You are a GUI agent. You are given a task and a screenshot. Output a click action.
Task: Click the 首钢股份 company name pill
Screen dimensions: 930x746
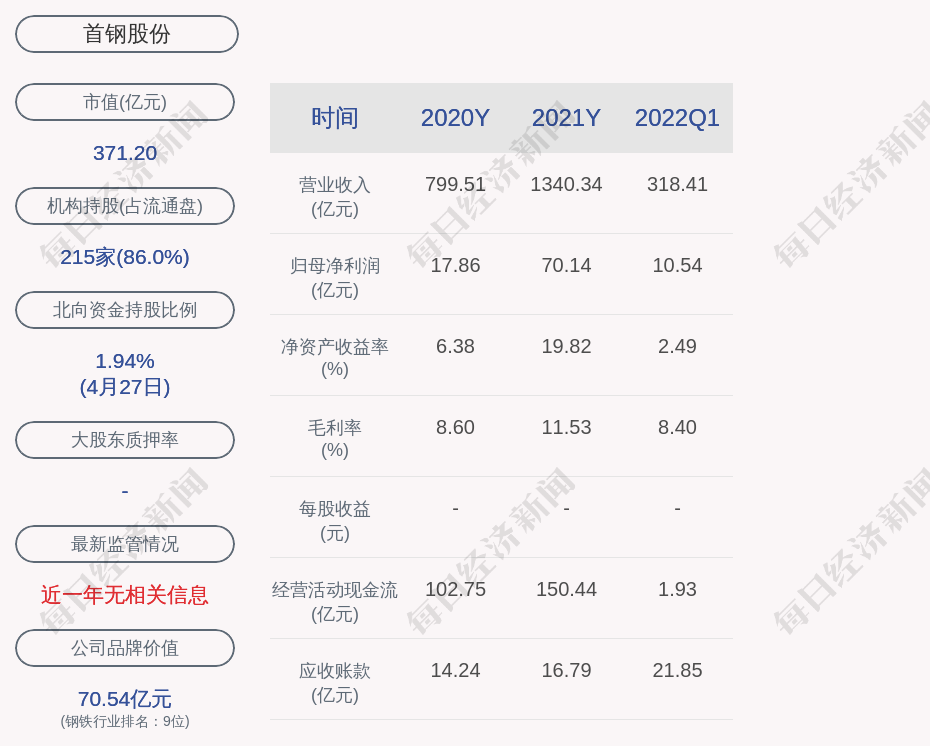pyautogui.click(x=126, y=34)
